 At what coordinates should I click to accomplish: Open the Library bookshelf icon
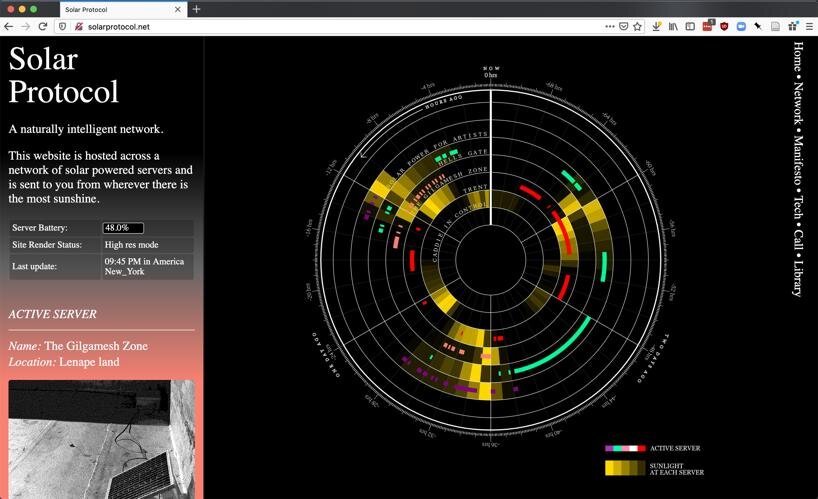click(x=673, y=27)
